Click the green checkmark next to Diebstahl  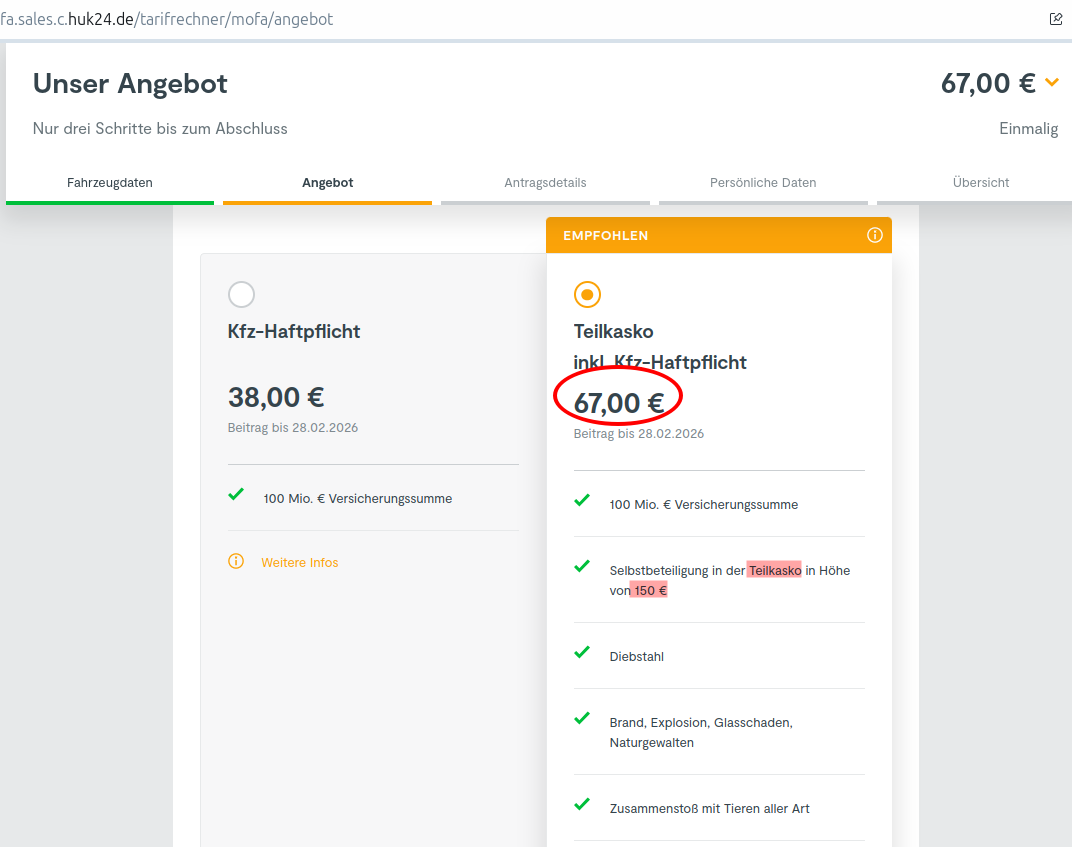[582, 652]
